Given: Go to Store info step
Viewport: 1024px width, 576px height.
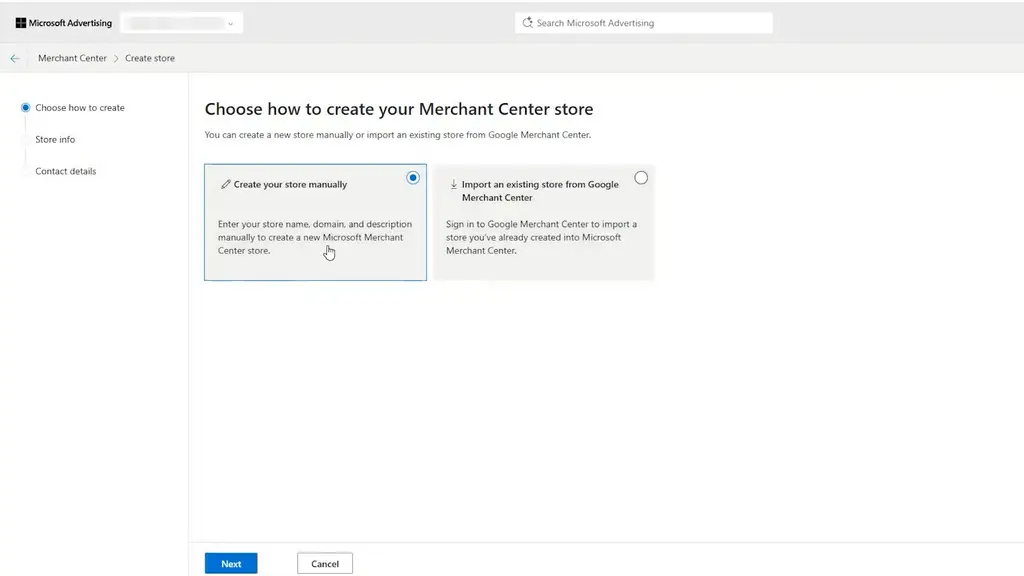Looking at the screenshot, I should pyautogui.click(x=55, y=139).
